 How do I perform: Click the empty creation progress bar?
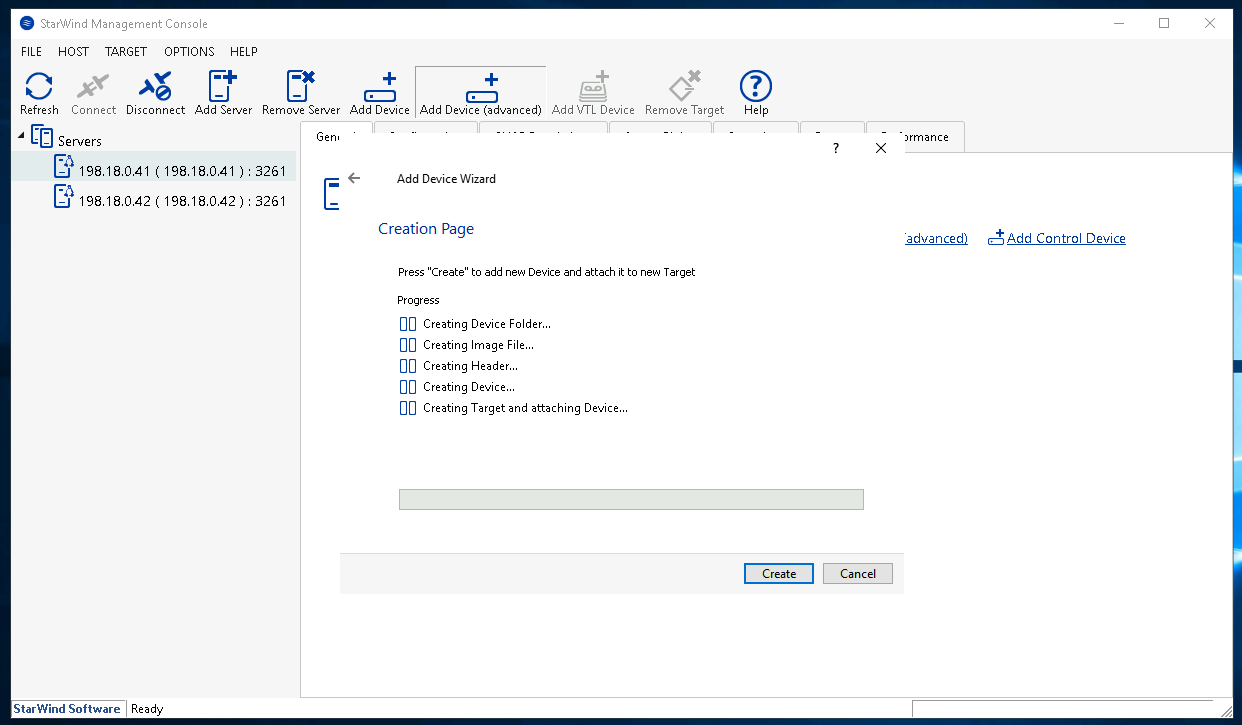(x=630, y=499)
